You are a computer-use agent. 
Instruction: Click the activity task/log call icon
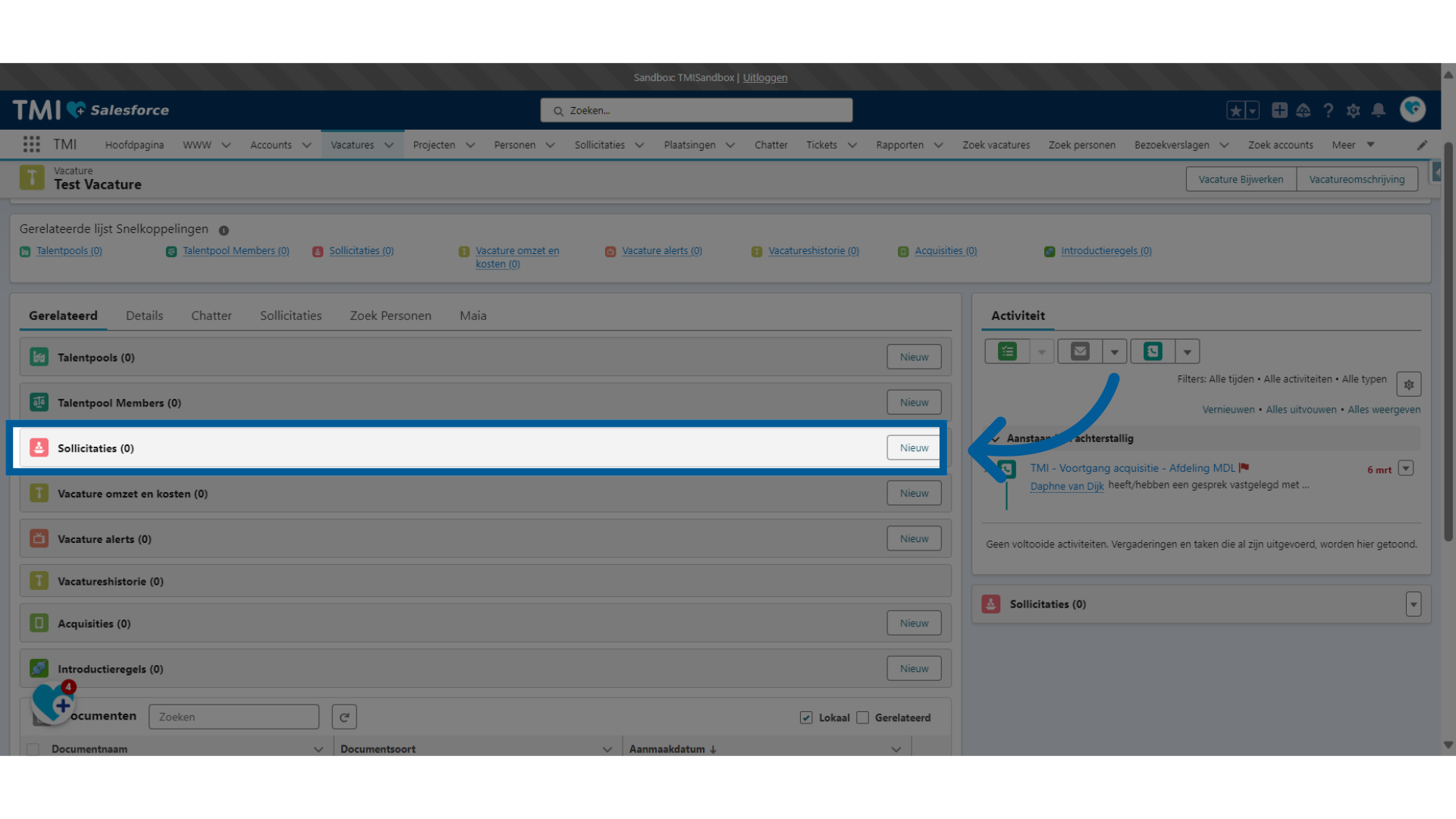(1153, 351)
